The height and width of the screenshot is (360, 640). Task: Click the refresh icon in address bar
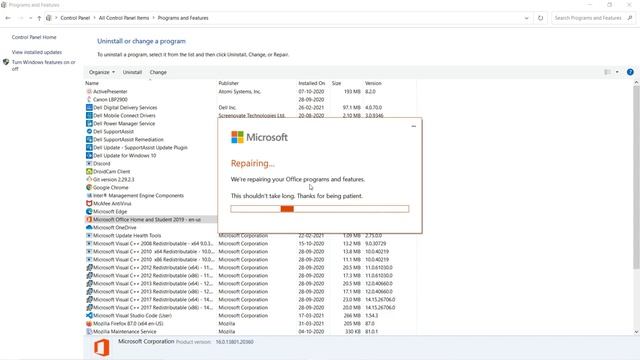point(540,18)
